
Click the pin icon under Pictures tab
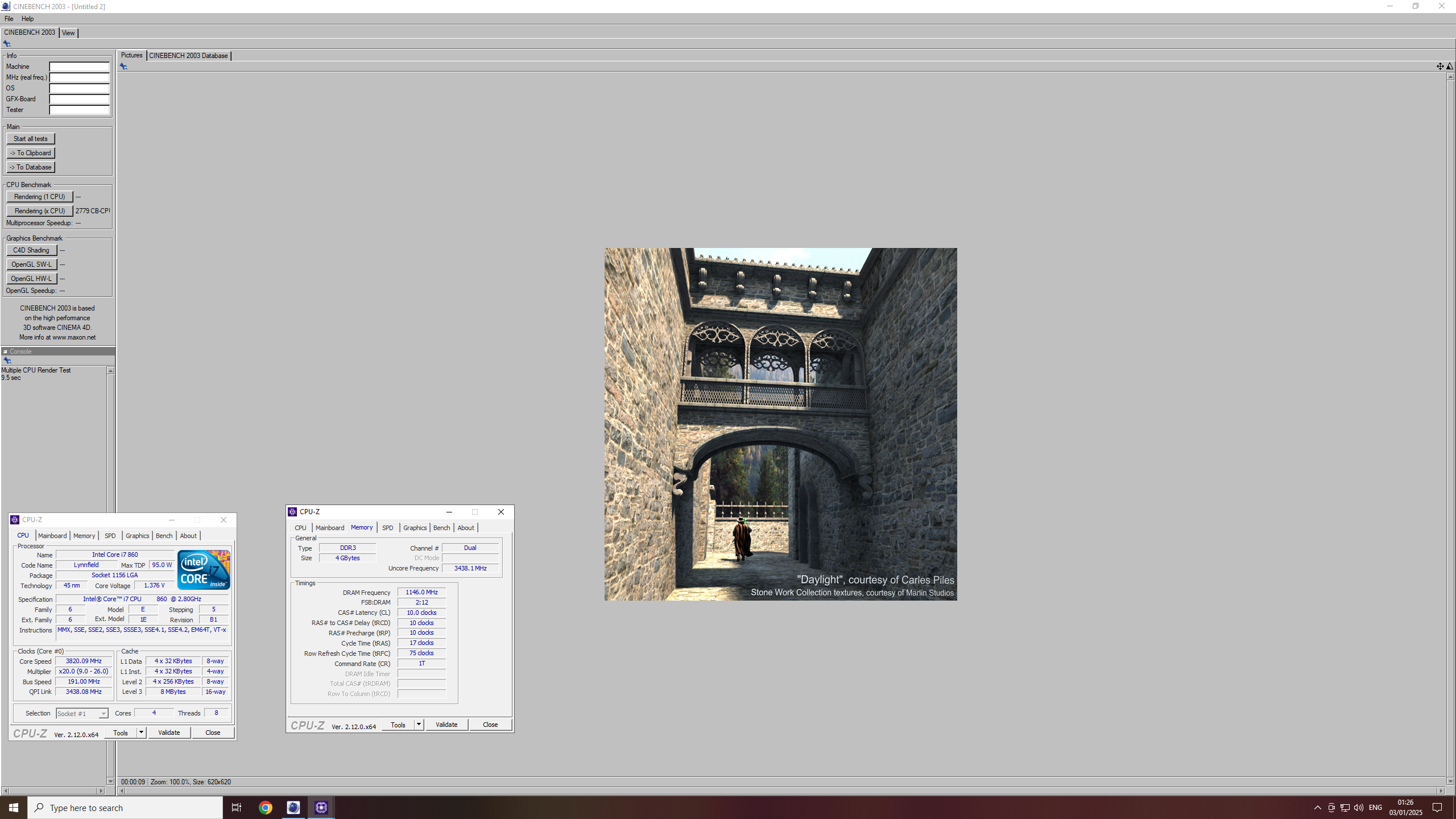tap(123, 67)
